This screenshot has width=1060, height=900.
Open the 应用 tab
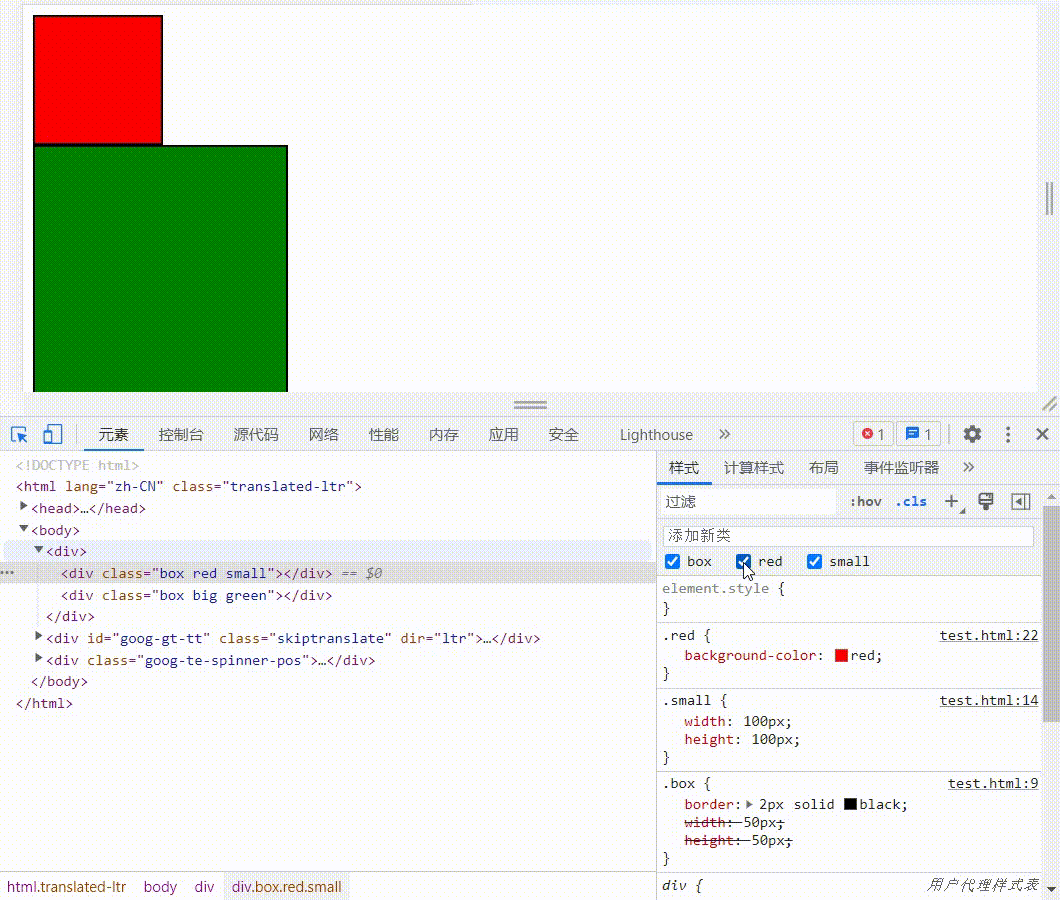pos(504,434)
